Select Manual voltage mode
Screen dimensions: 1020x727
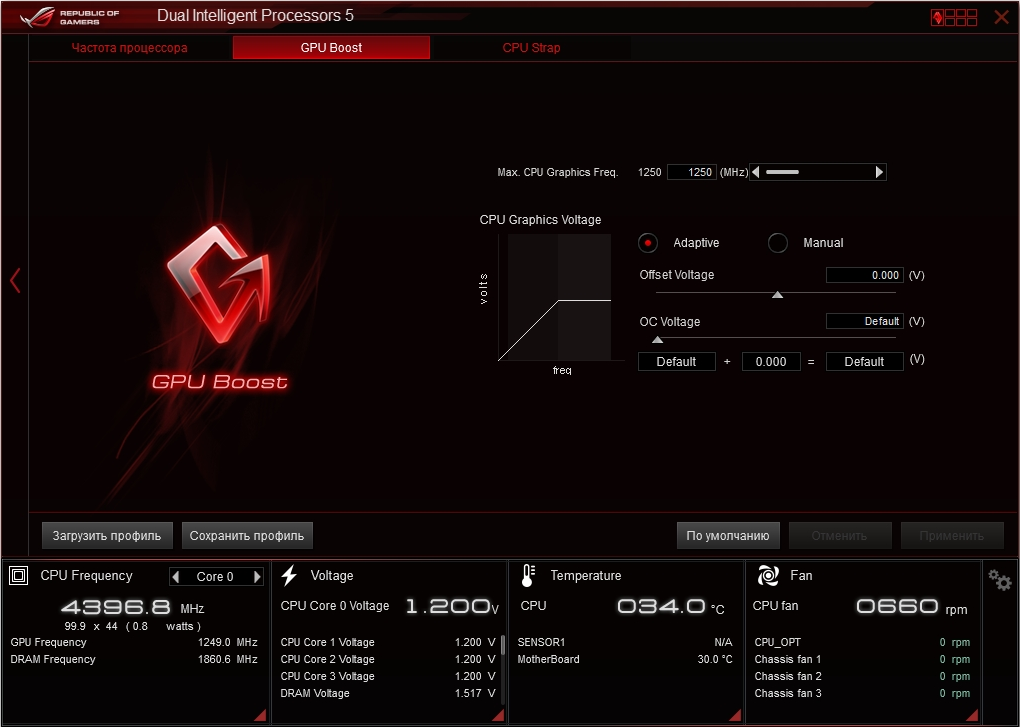pyautogui.click(x=777, y=243)
